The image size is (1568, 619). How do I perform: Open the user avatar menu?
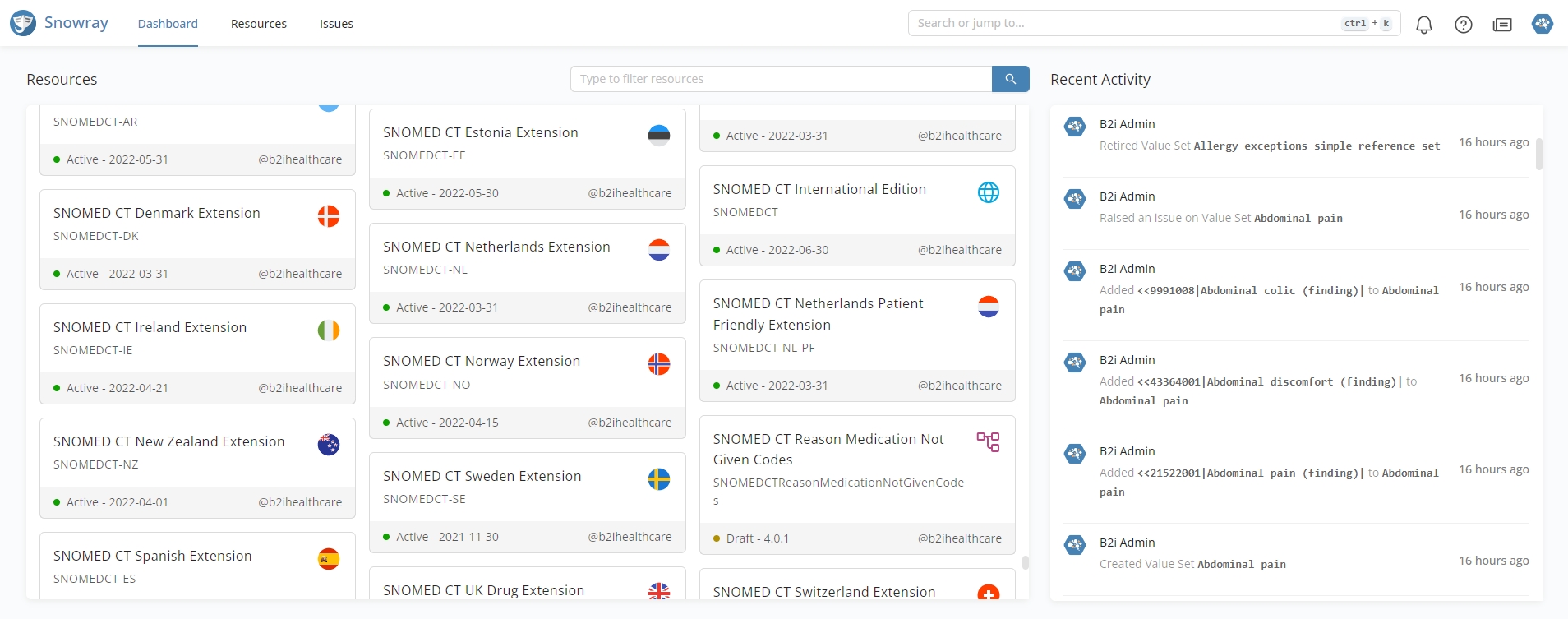(x=1543, y=24)
